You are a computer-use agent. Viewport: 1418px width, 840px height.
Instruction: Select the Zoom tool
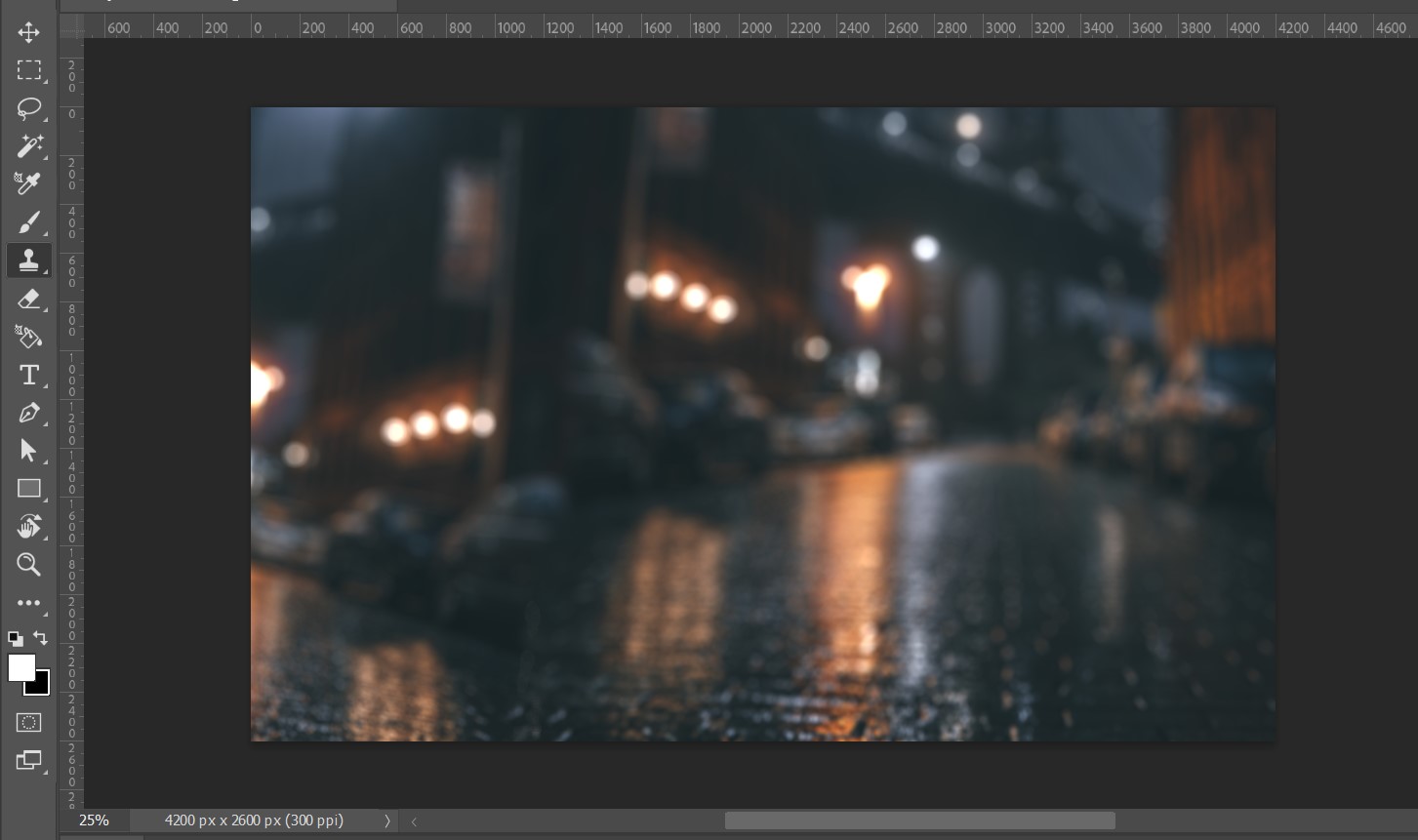[28, 565]
